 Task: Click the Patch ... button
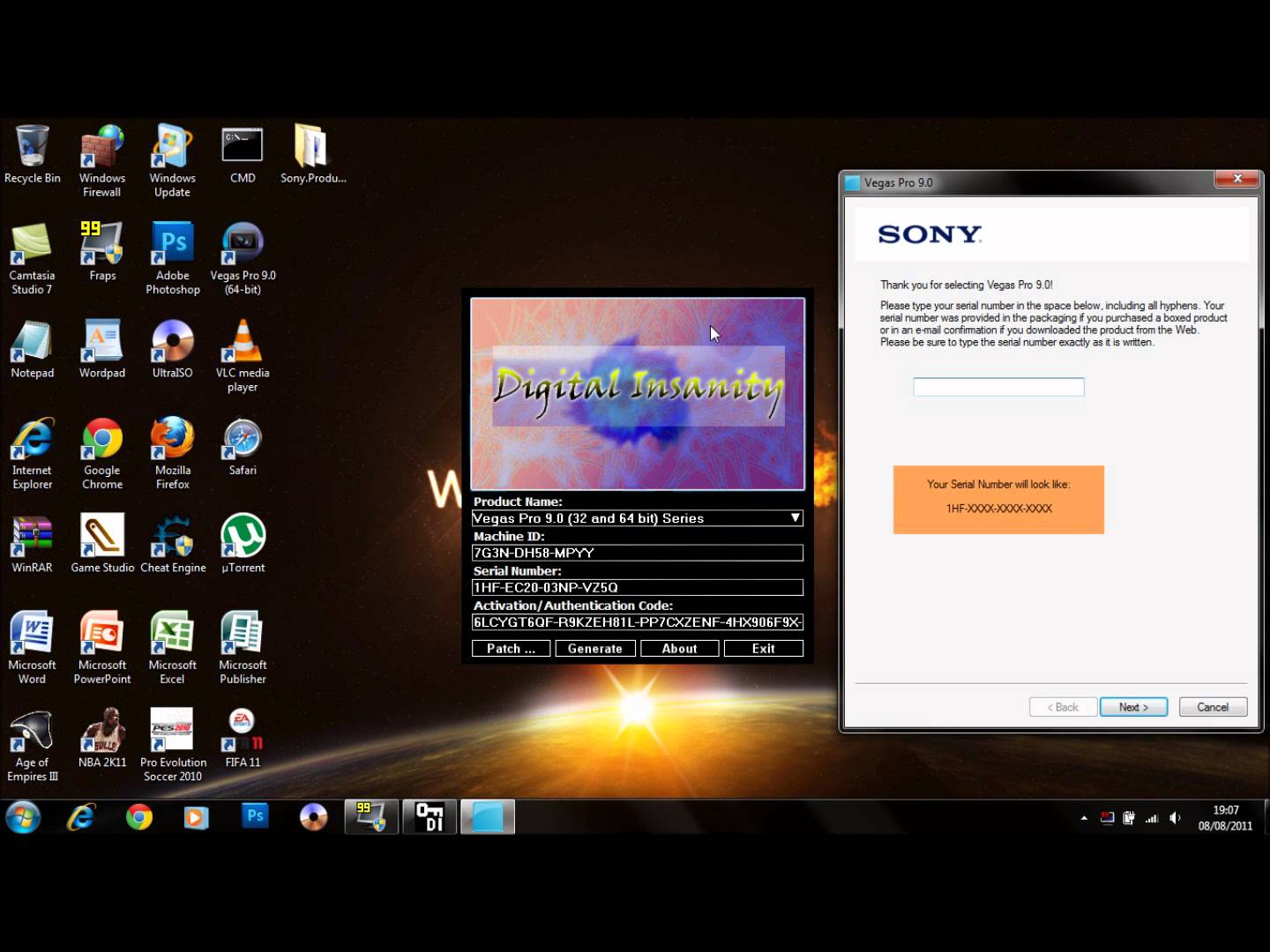(x=511, y=649)
